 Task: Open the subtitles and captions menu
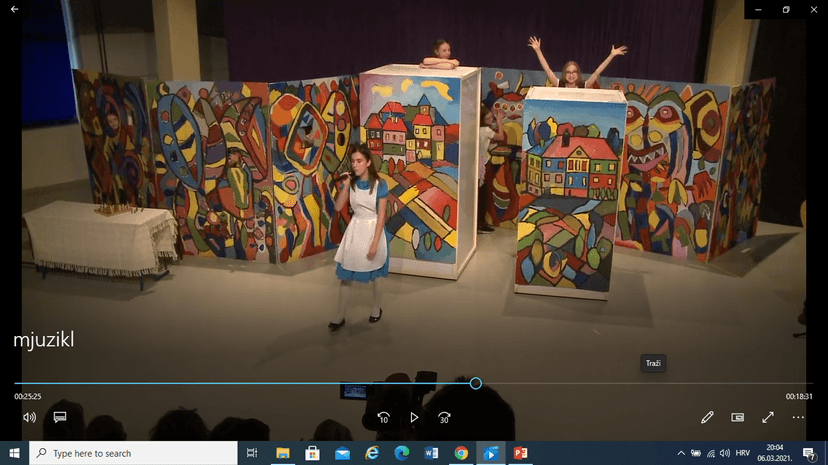tap(60, 417)
